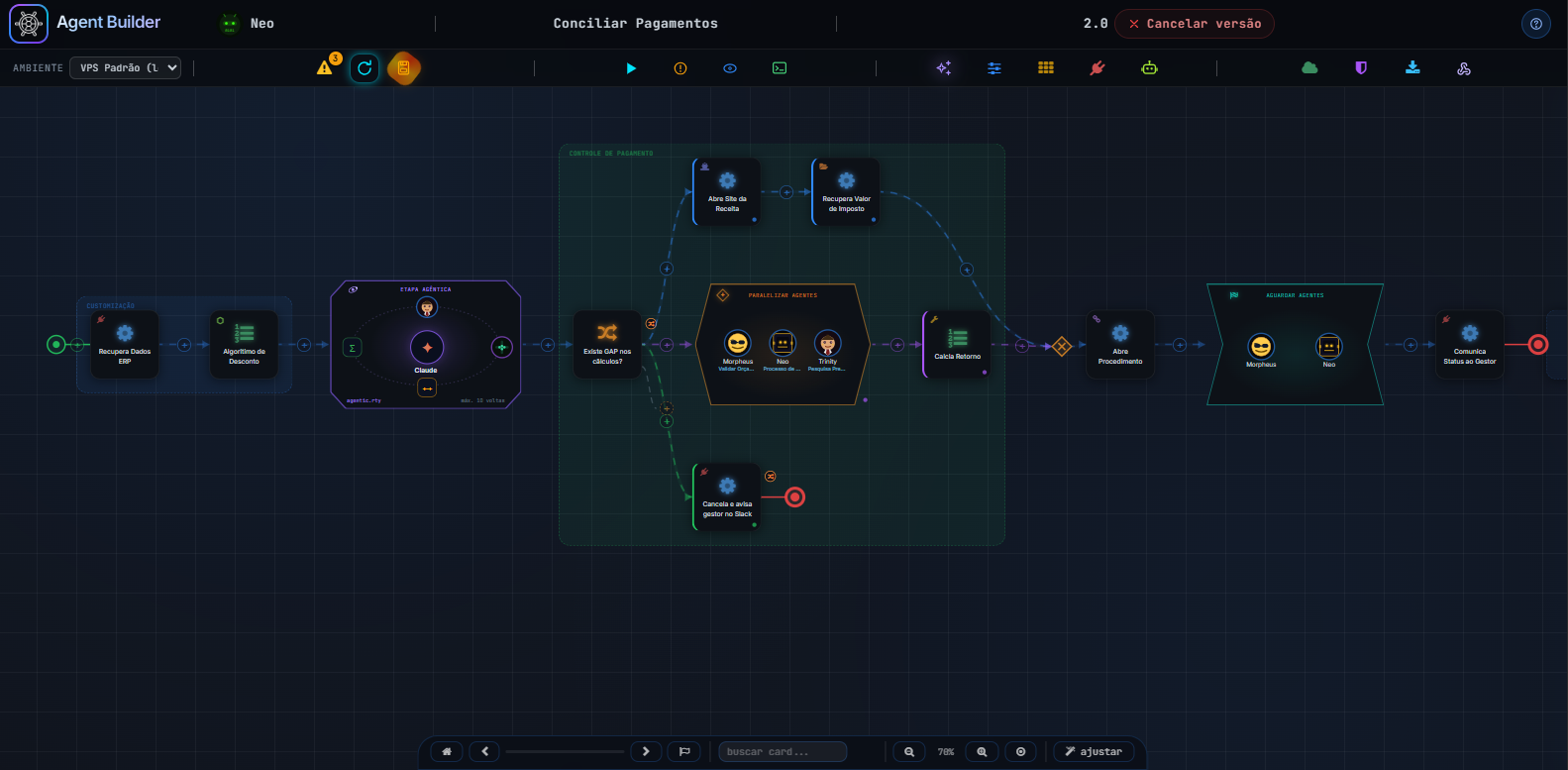
Task: Click the flag icon in bottom bar
Action: [684, 751]
